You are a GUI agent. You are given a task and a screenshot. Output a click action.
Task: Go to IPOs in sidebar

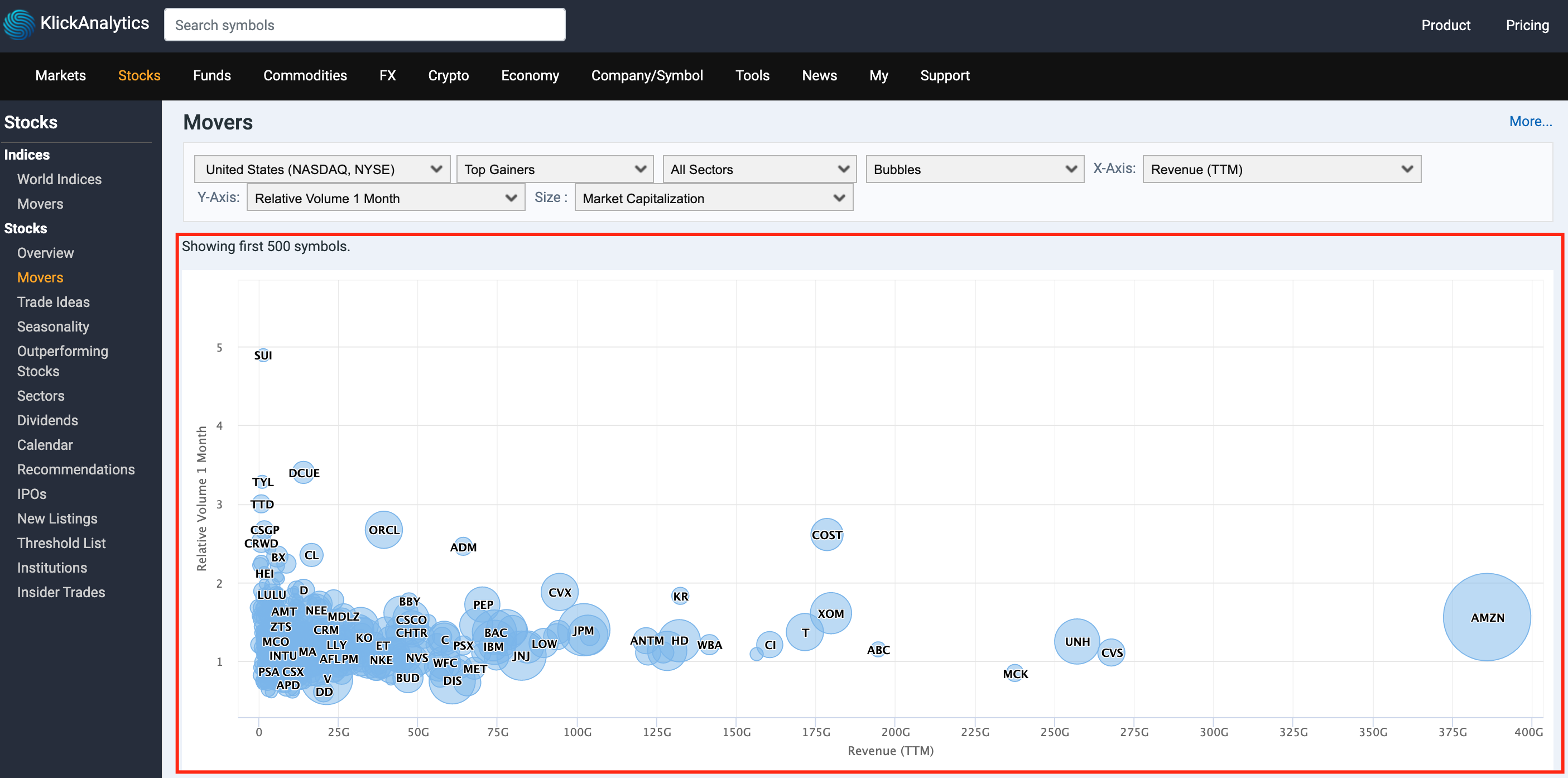pyautogui.click(x=32, y=494)
